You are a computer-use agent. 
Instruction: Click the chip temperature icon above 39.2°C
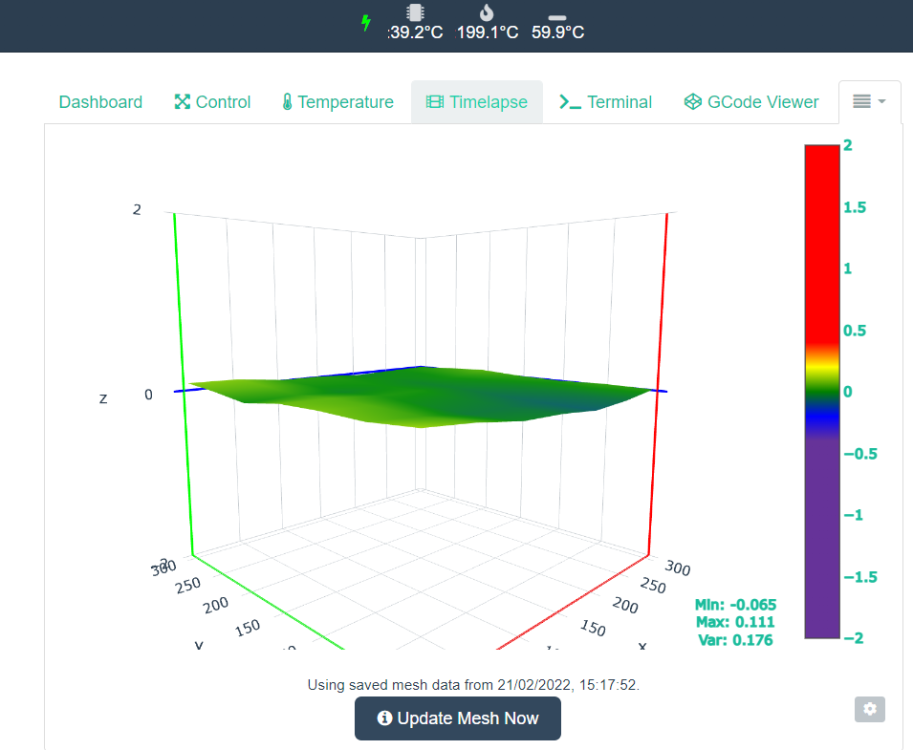click(x=415, y=12)
